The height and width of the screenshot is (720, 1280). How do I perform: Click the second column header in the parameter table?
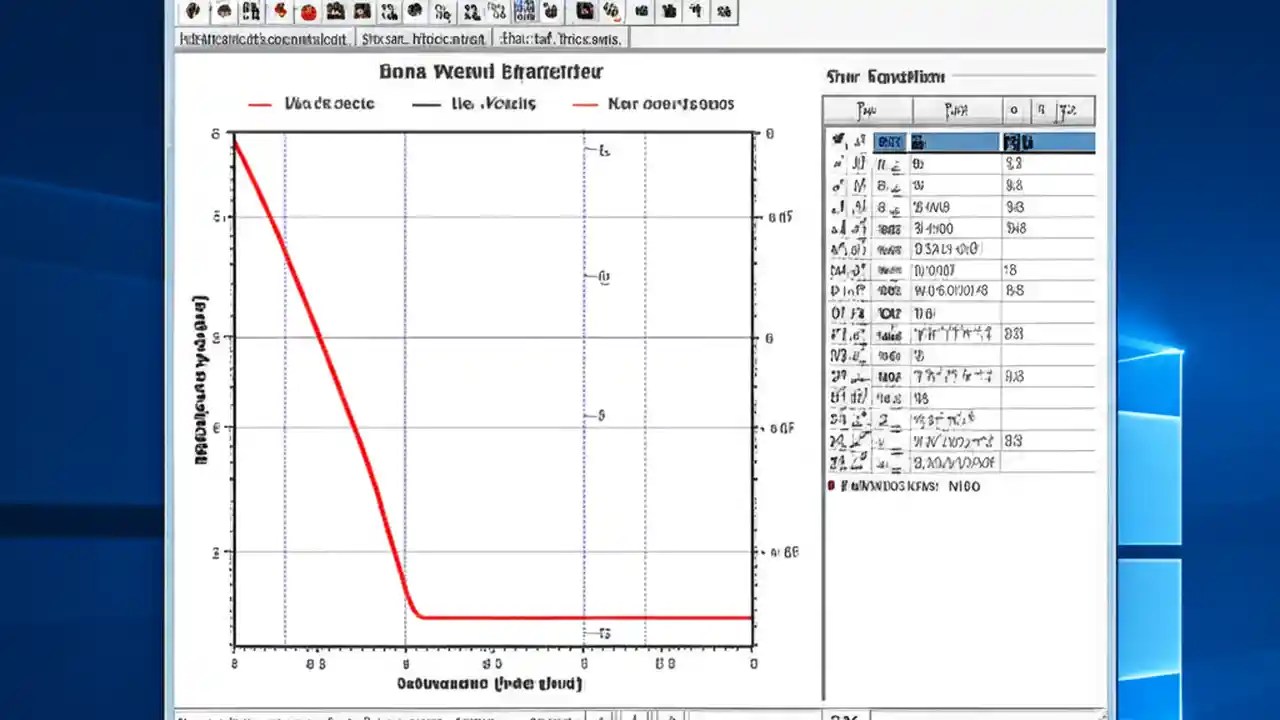[958, 110]
